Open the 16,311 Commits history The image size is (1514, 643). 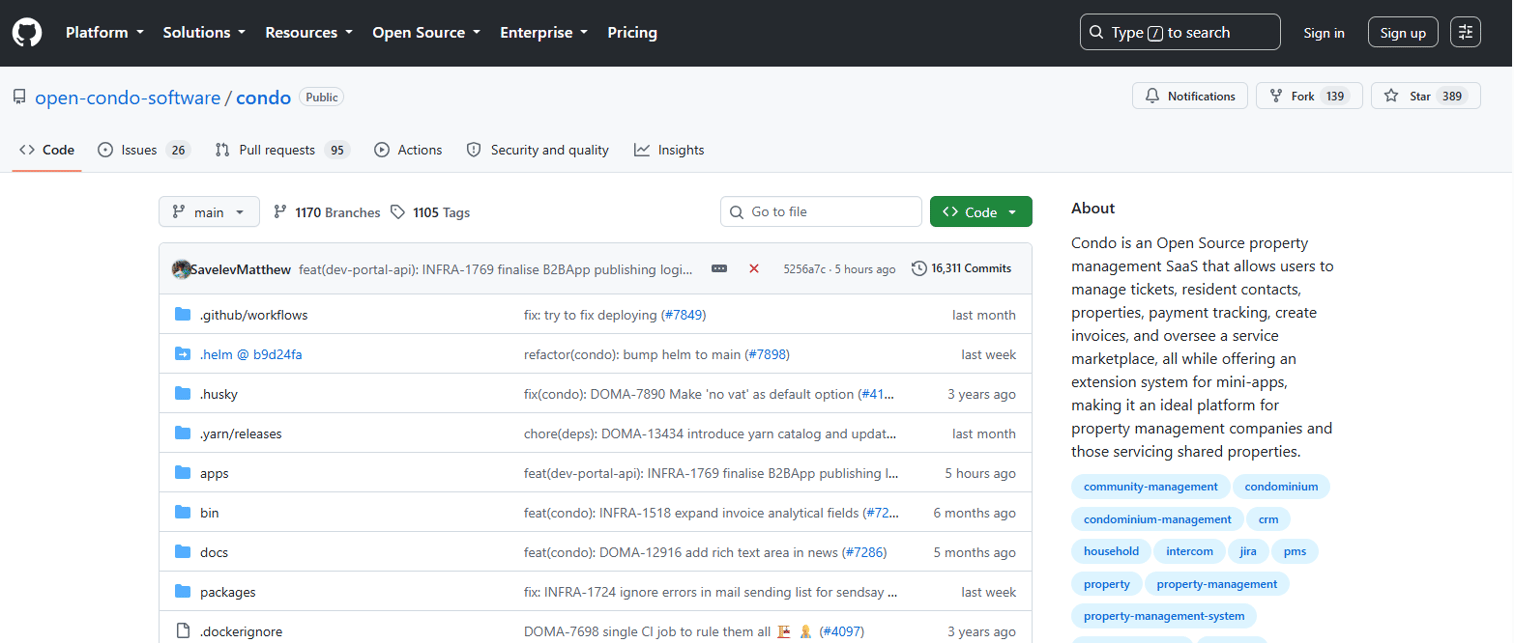(x=962, y=268)
